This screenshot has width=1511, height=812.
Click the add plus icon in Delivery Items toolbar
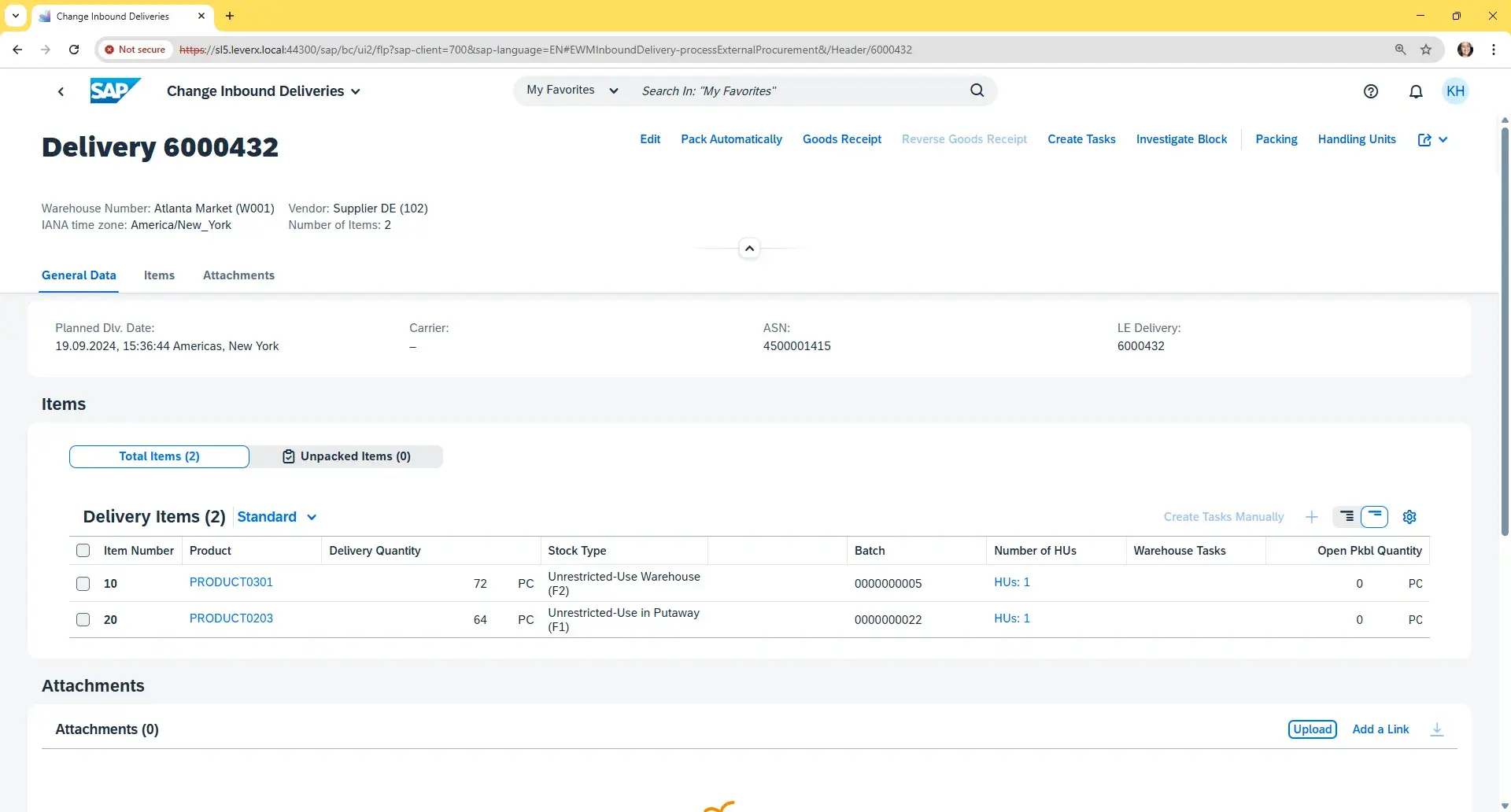(1311, 517)
